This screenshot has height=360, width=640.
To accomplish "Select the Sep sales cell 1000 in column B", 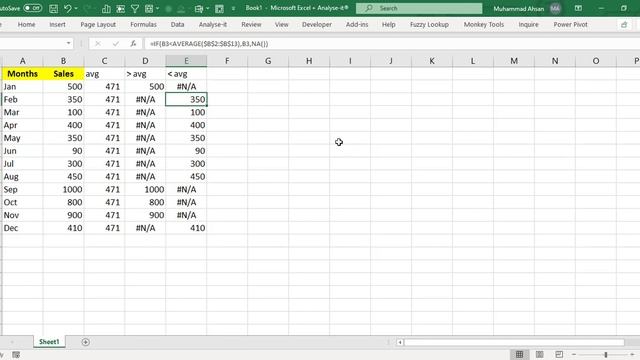I will [x=63, y=189].
